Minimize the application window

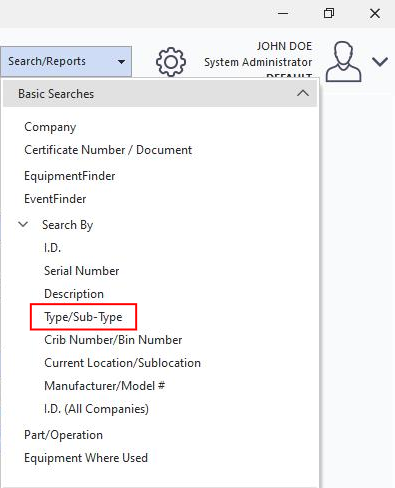point(283,13)
